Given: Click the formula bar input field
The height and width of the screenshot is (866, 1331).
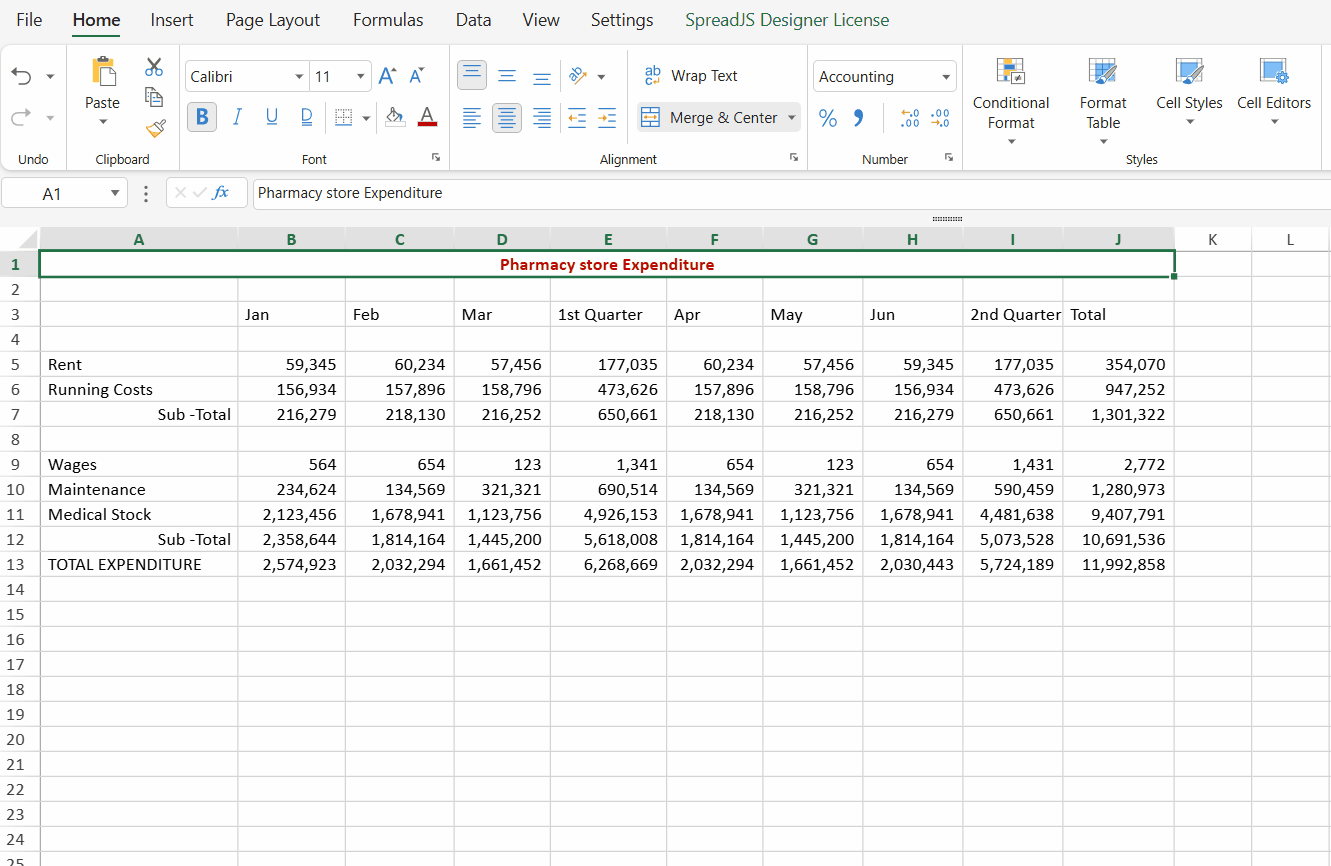Looking at the screenshot, I should click(790, 193).
